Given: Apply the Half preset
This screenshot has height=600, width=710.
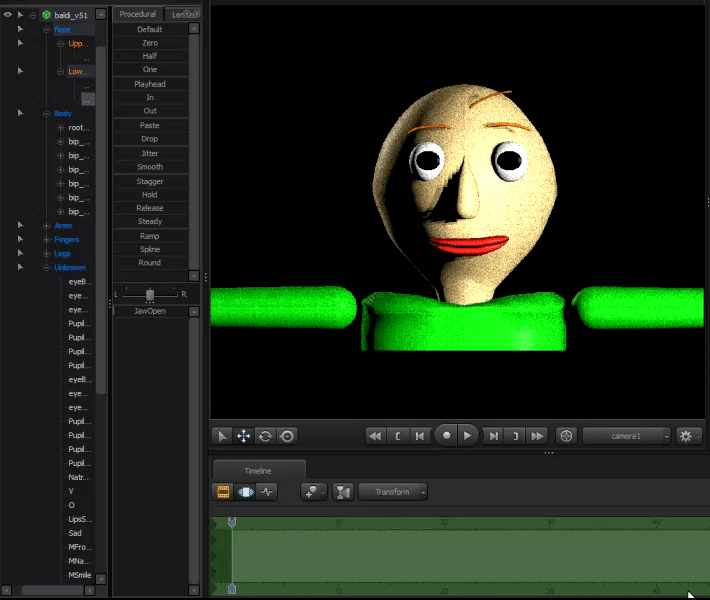Looking at the screenshot, I should [150, 56].
